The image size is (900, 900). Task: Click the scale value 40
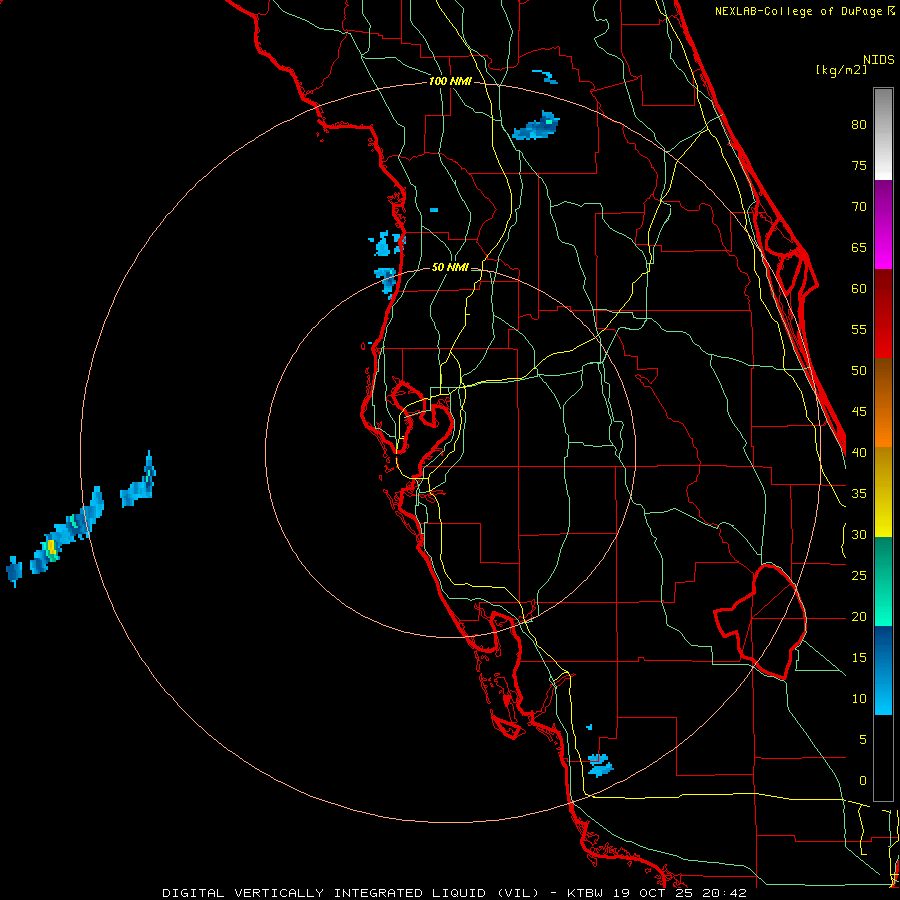click(x=859, y=453)
